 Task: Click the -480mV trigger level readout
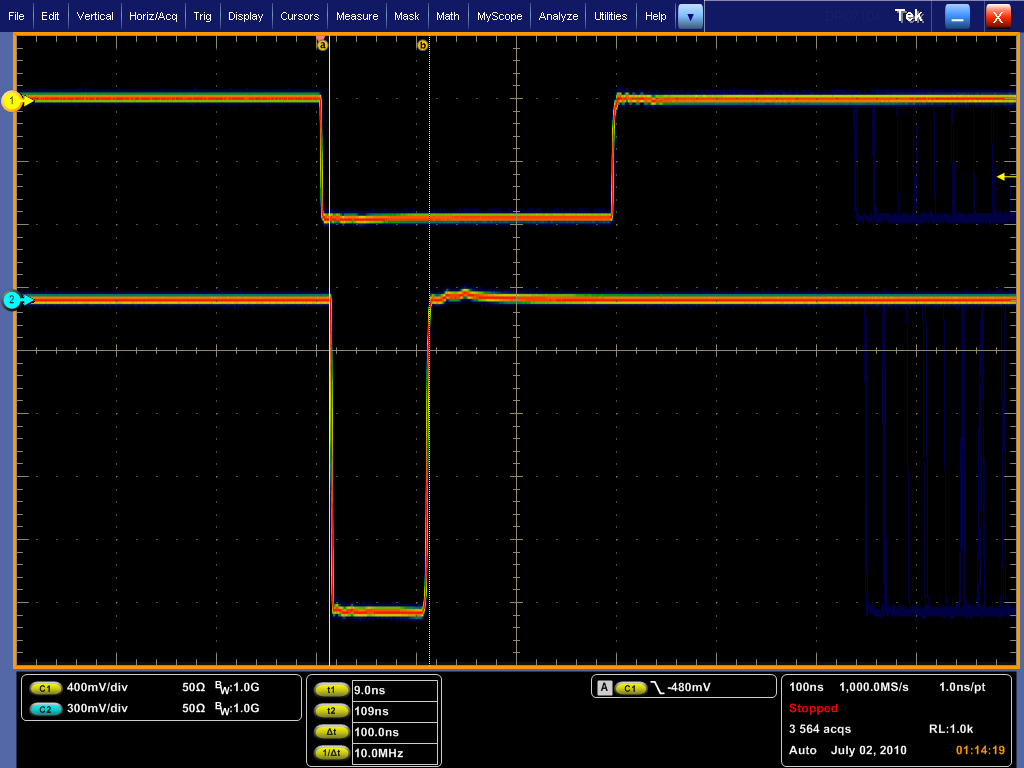click(688, 687)
